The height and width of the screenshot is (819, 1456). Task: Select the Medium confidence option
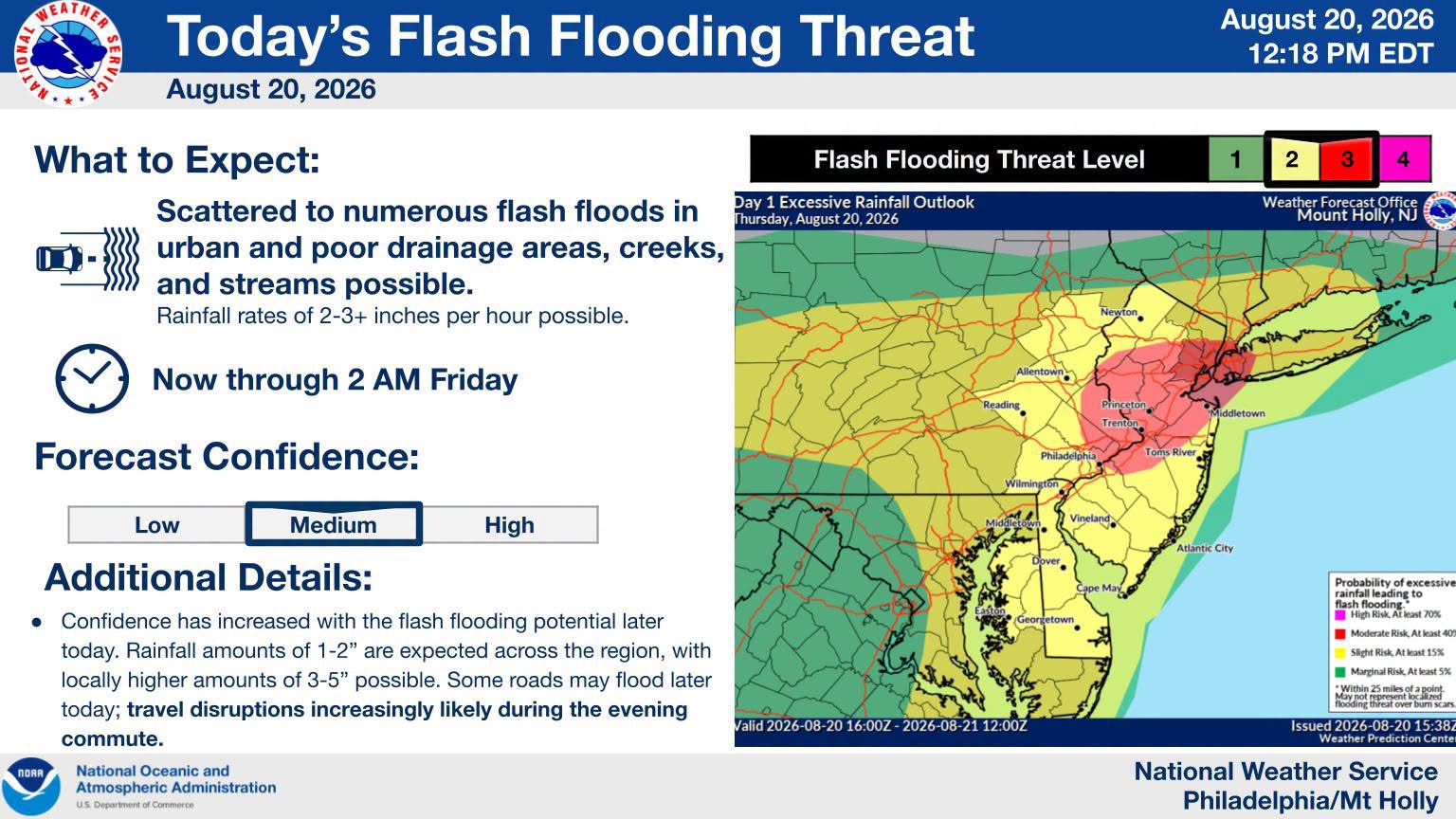click(x=334, y=524)
